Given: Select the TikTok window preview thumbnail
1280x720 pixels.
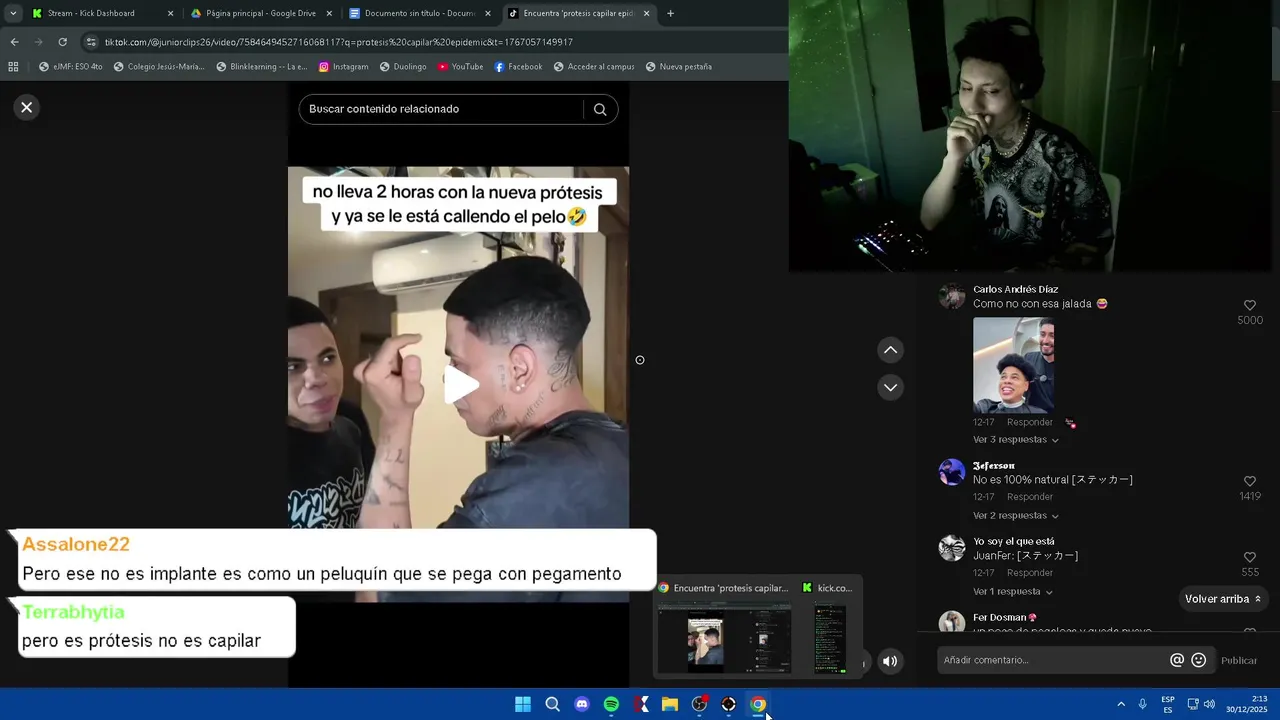Looking at the screenshot, I should coord(725,638).
